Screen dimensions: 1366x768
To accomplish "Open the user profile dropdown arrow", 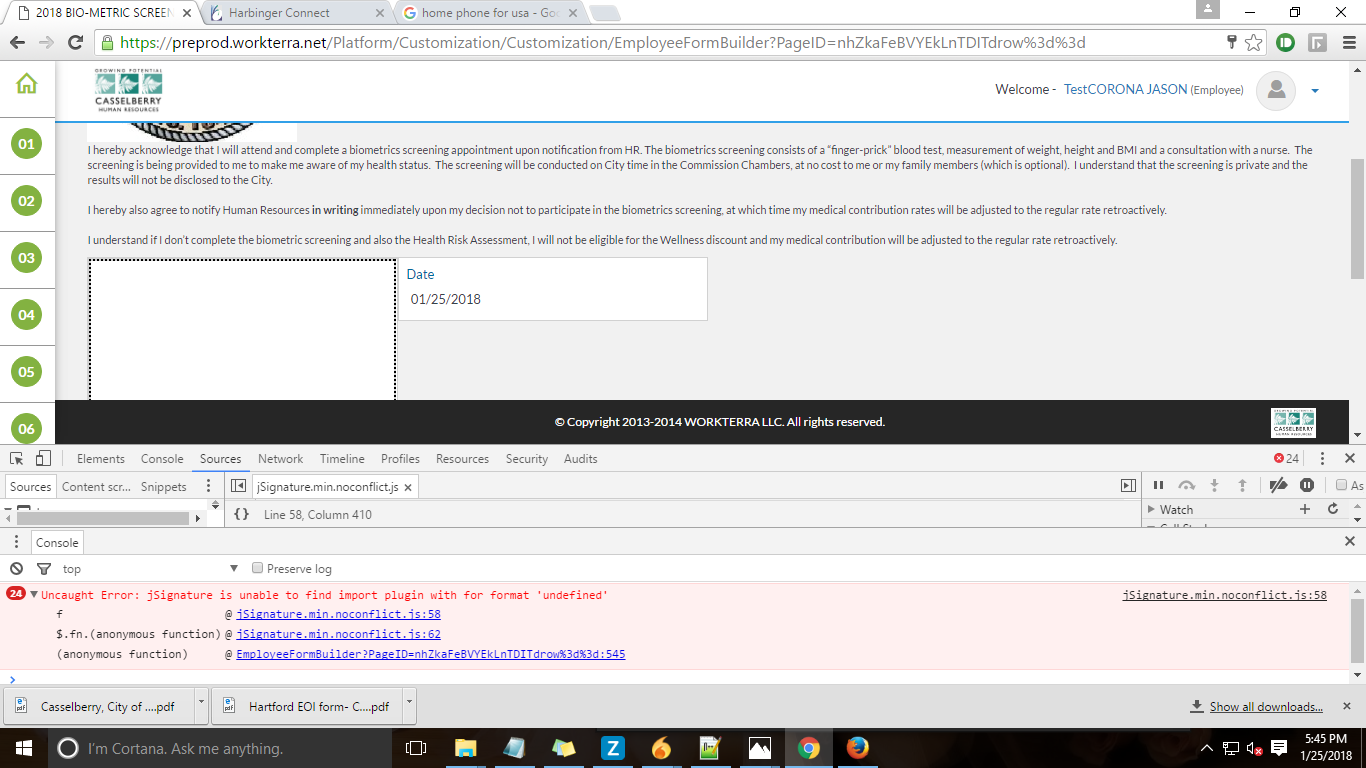I will coord(1315,90).
